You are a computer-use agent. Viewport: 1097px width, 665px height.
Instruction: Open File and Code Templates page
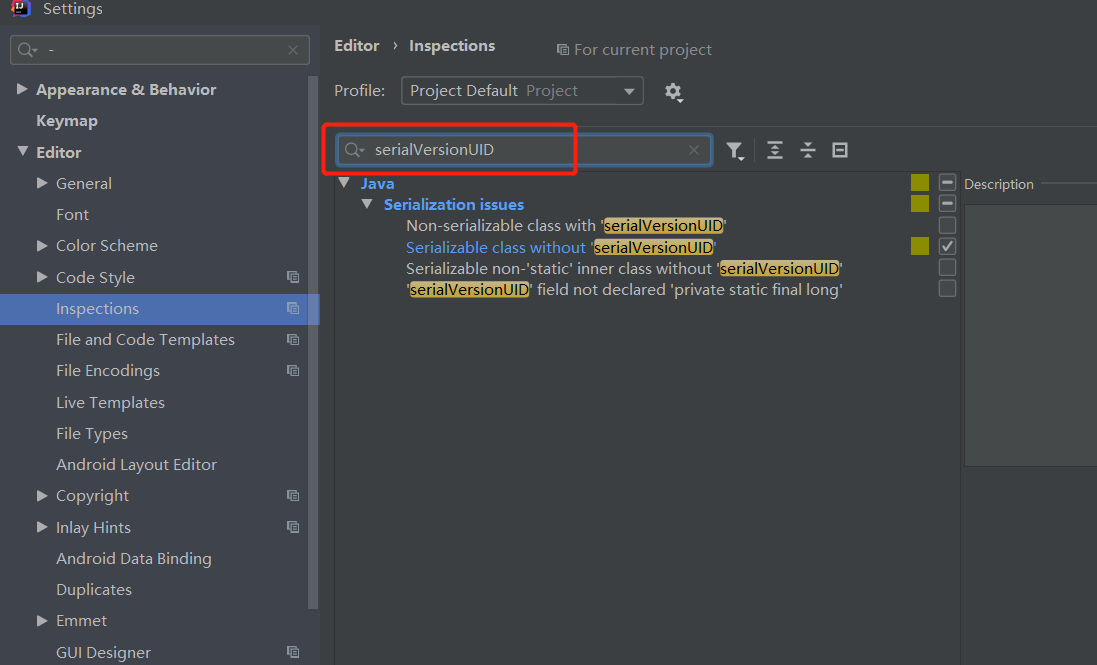pos(146,340)
